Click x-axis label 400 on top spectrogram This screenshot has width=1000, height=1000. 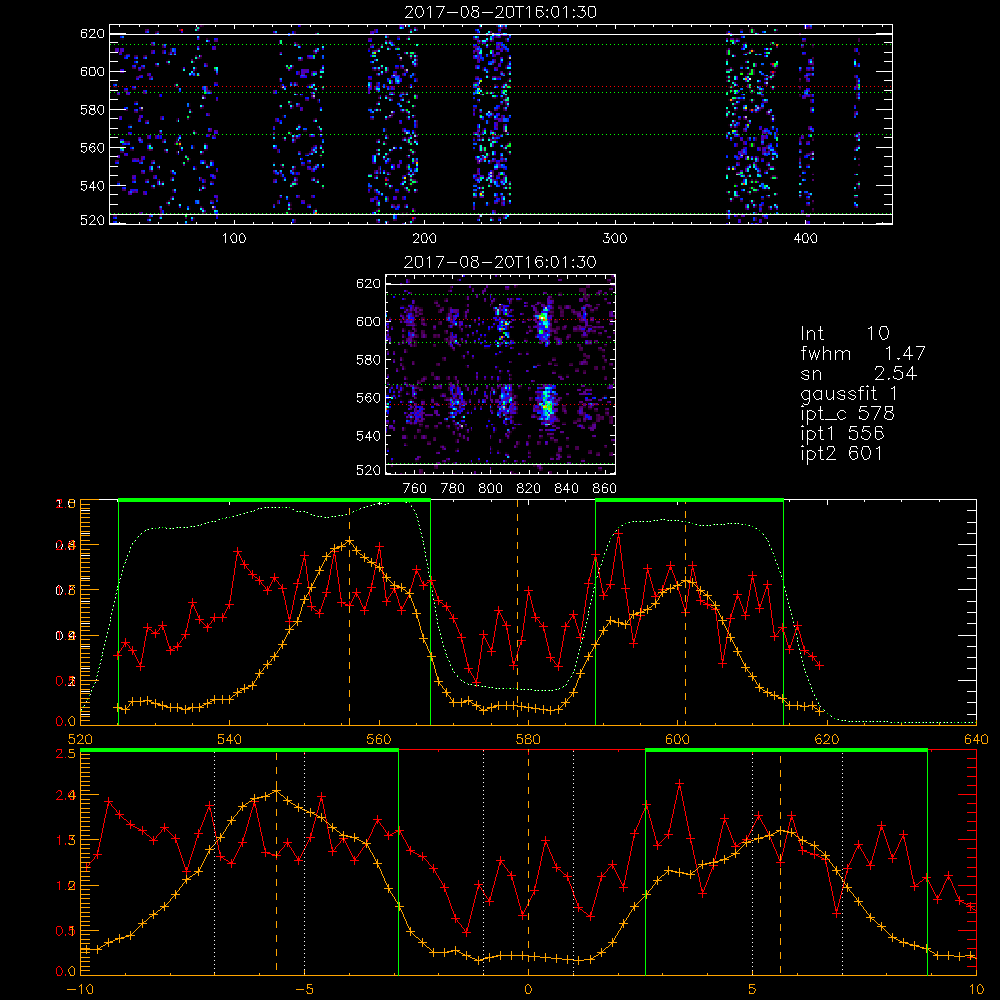(805, 239)
